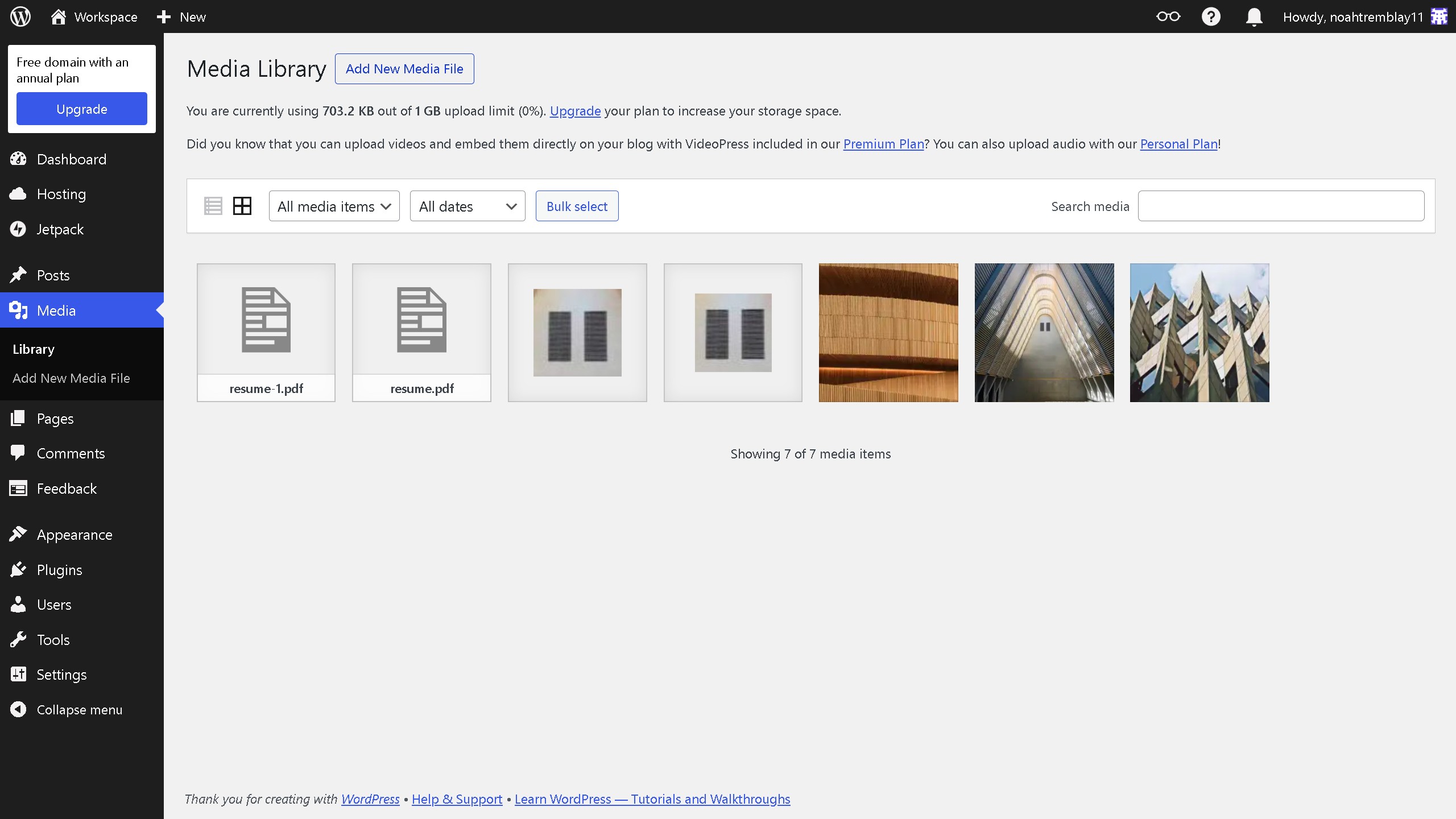Open notifications bell icon
Screen dimensions: 1456x819
1254,16
